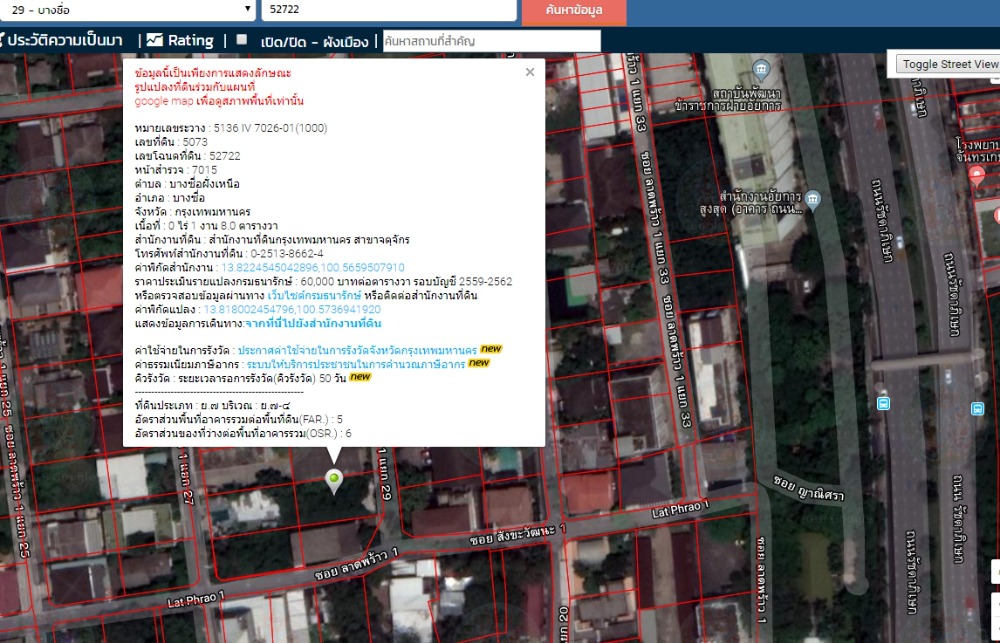
Task: Click the hospital pin on the map
Action: 978,175
